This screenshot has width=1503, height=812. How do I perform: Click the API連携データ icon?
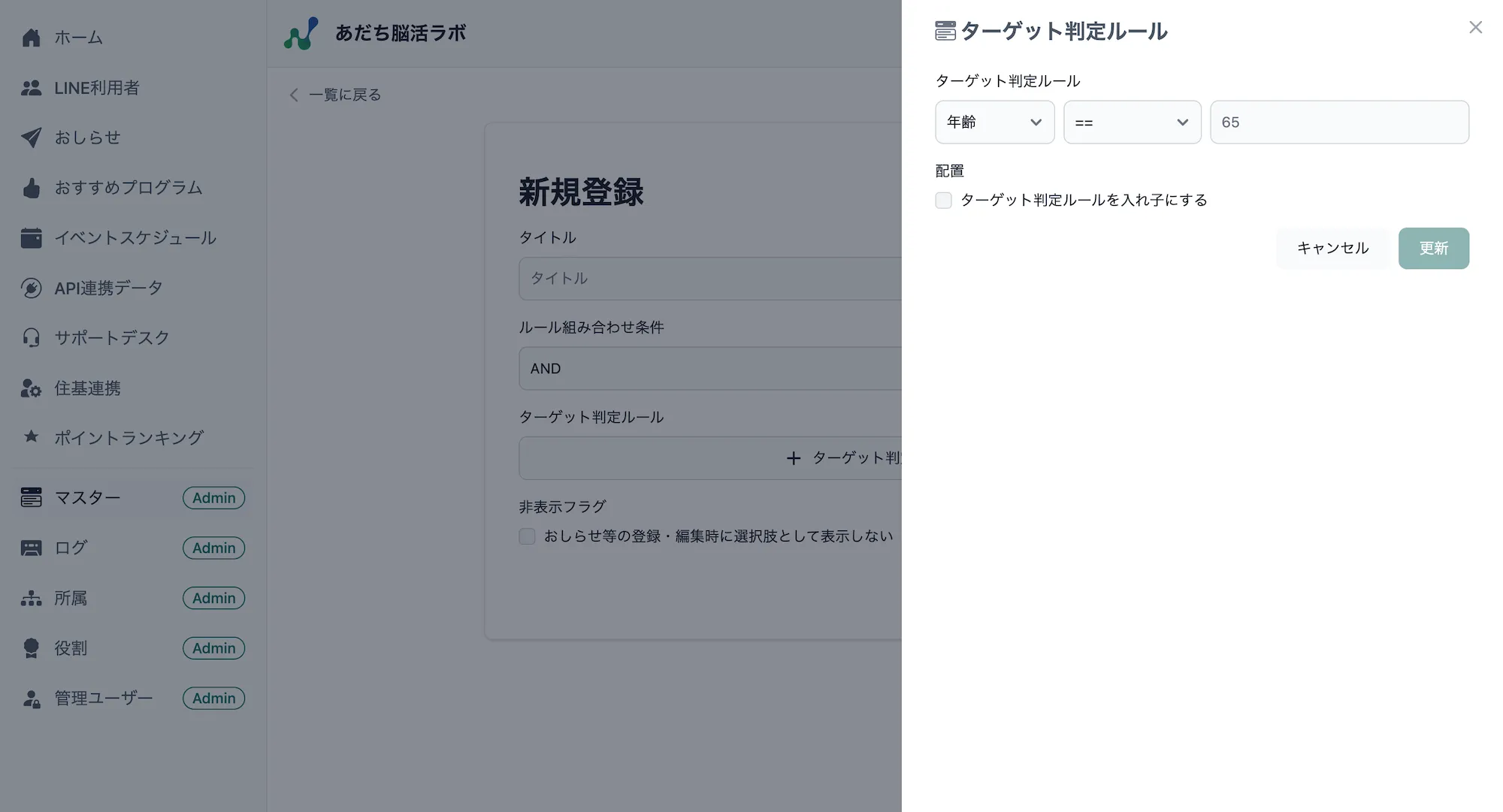coord(32,288)
